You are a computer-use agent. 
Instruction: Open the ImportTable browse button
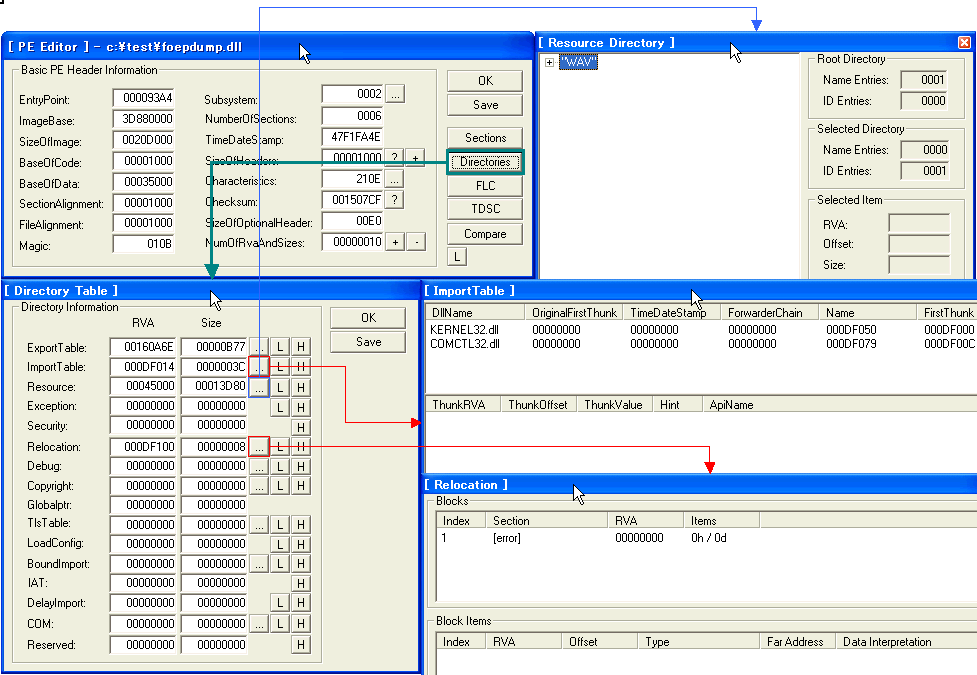tap(259, 367)
